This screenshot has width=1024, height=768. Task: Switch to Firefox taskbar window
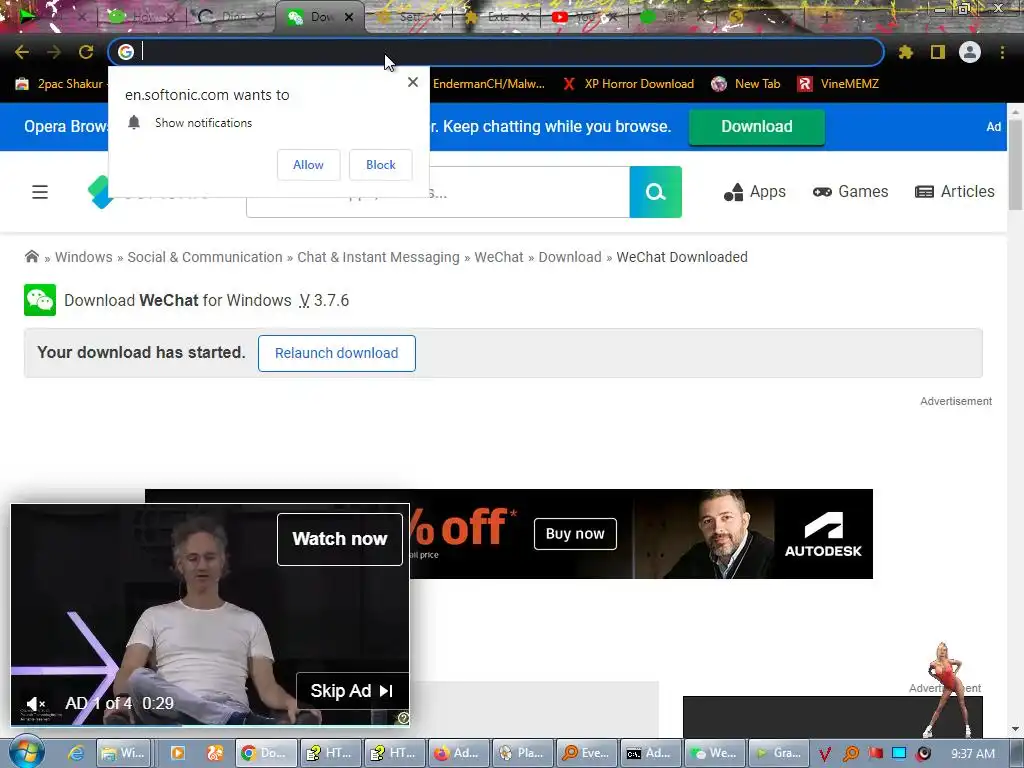coord(458,753)
